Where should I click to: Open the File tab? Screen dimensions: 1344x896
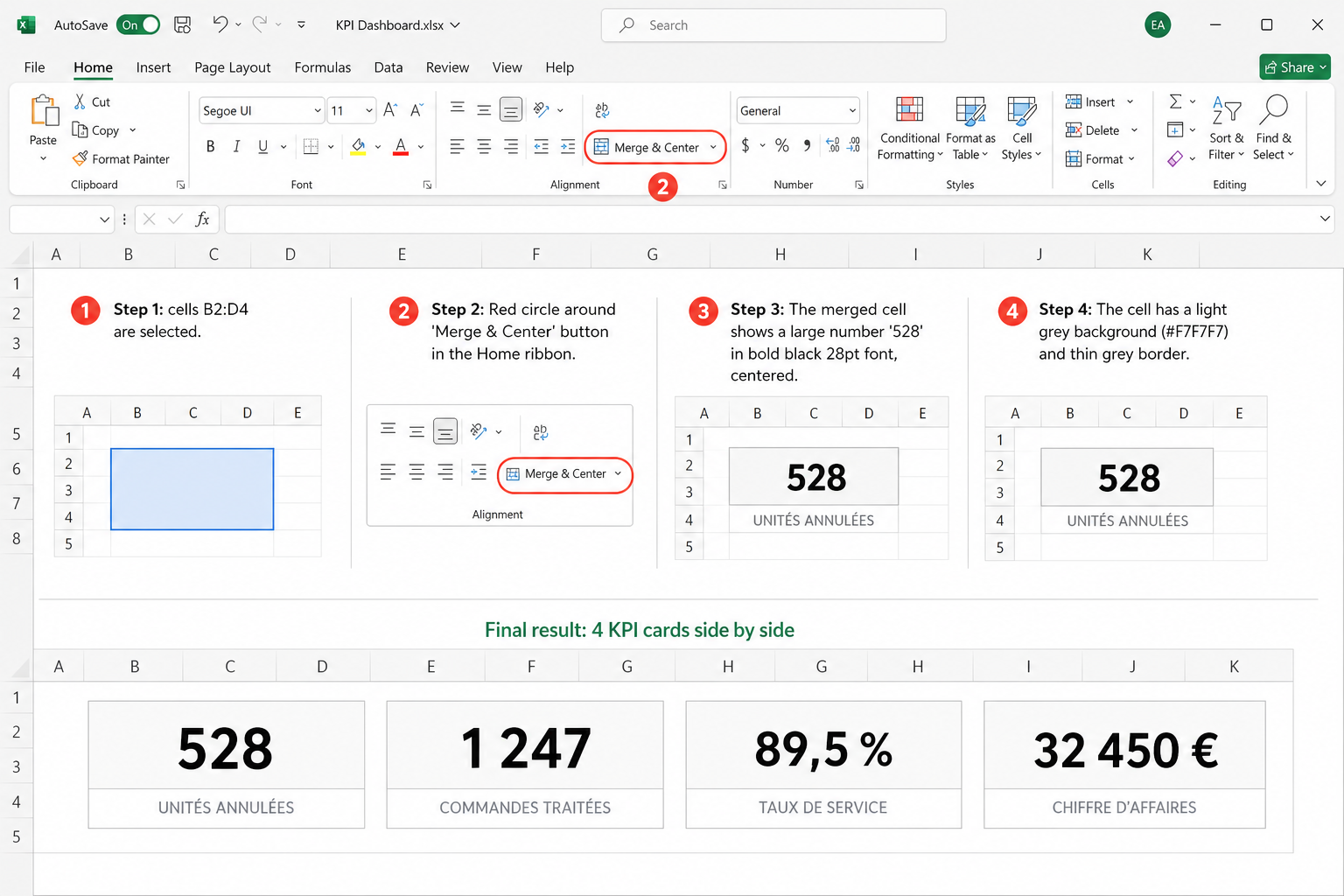(35, 67)
